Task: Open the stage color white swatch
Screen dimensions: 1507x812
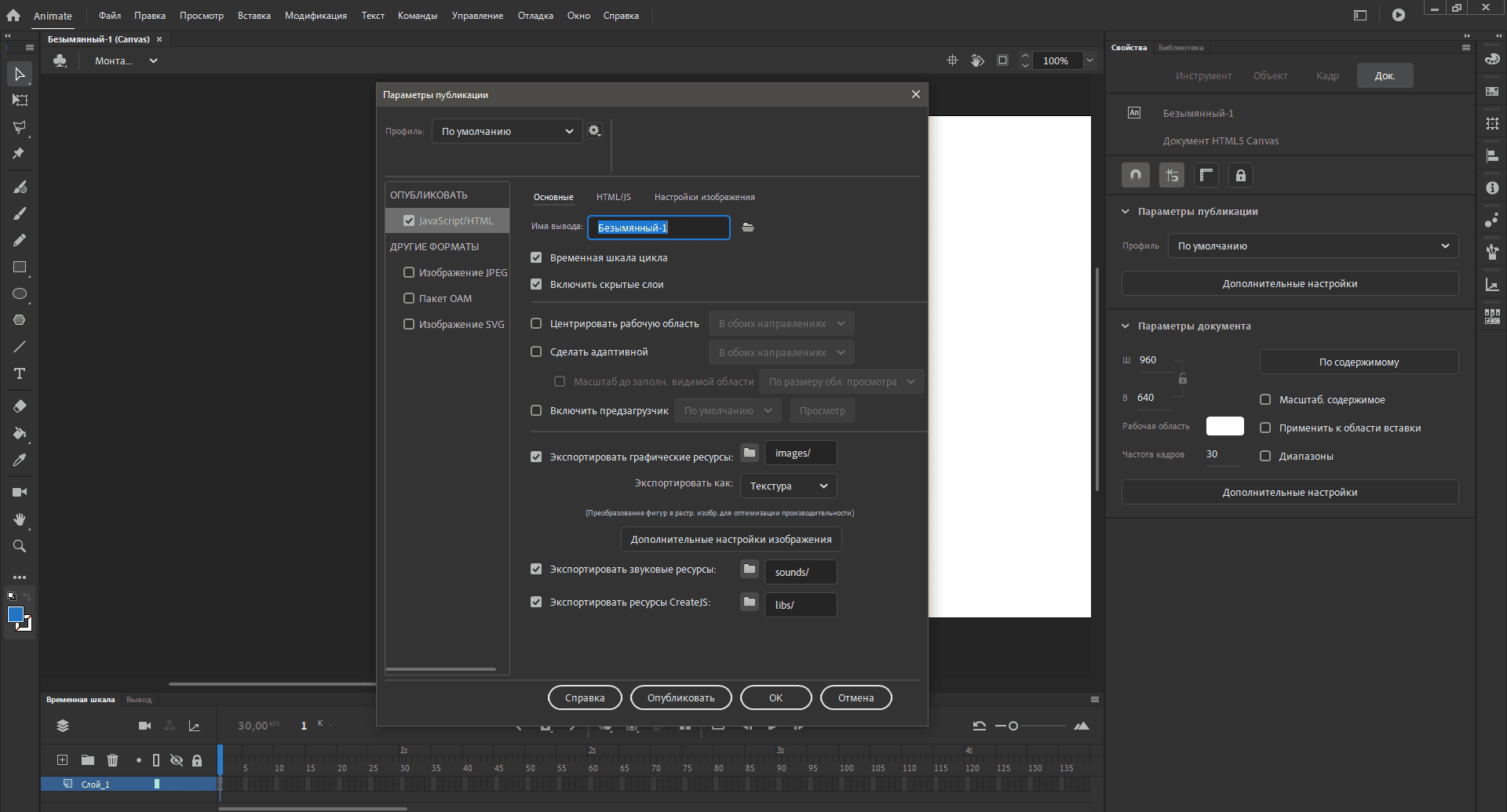Action: coord(1225,426)
